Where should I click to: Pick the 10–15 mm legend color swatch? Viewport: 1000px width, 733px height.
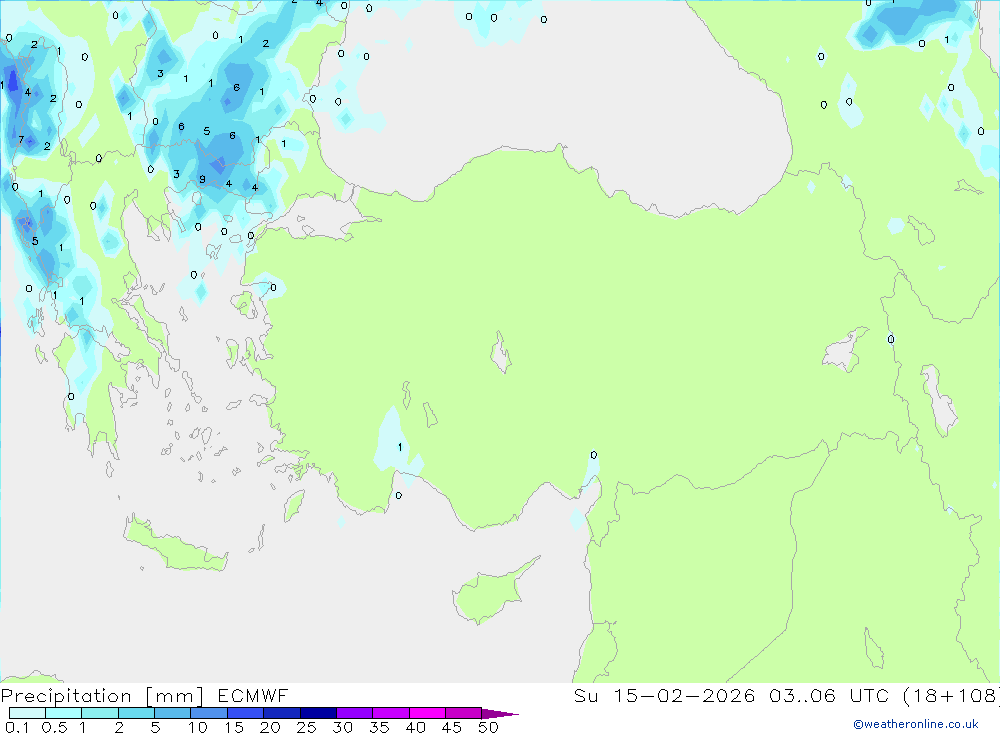click(209, 713)
